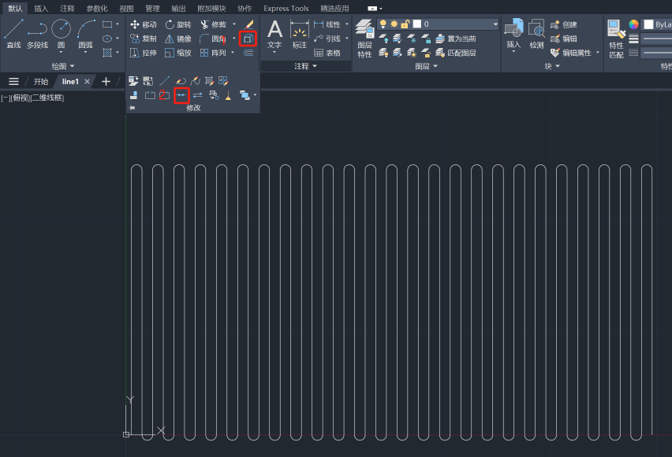Click the Break tool icon left of Break-at-Point

click(150, 95)
